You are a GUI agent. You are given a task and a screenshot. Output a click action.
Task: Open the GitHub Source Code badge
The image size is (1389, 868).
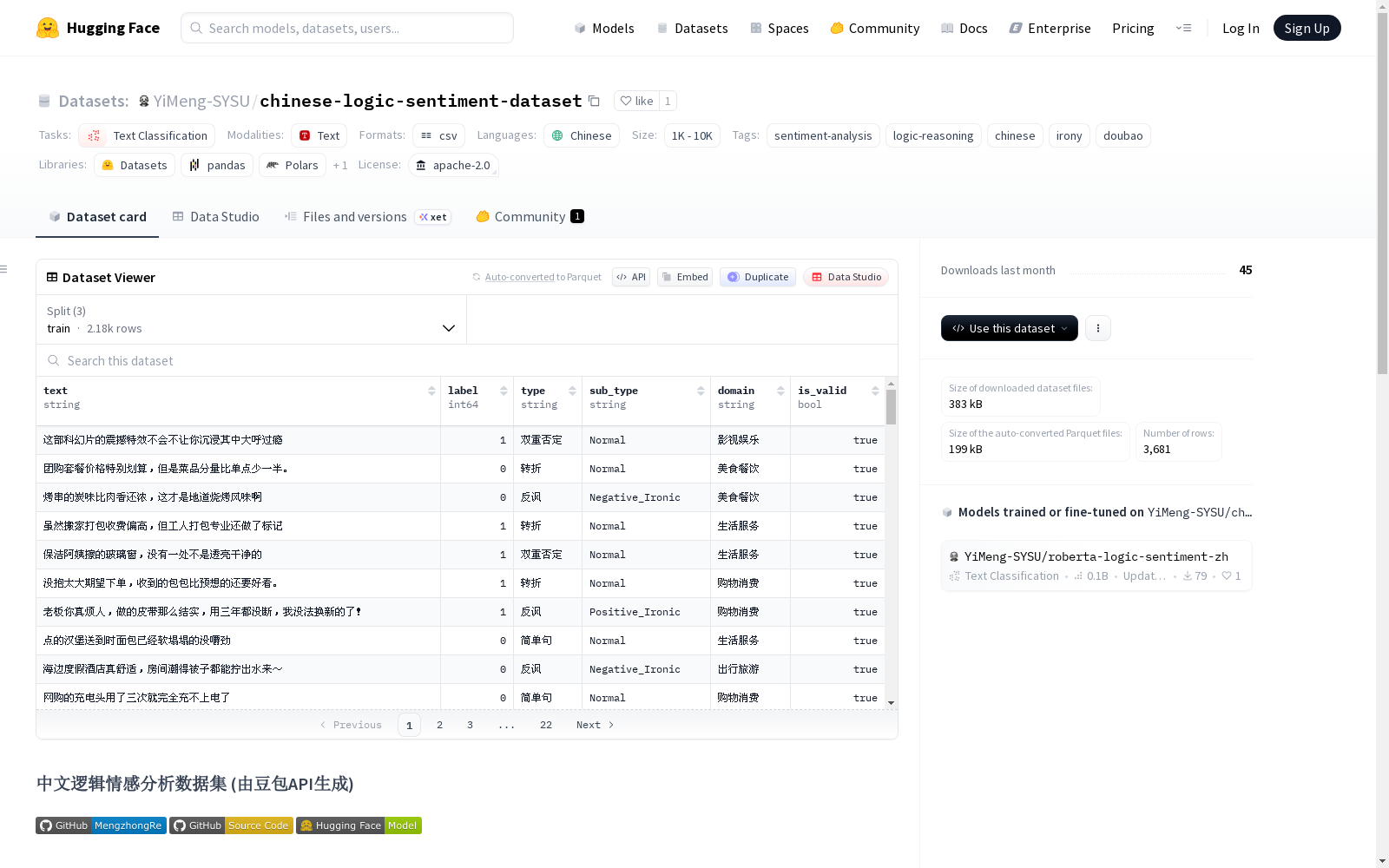(x=231, y=825)
